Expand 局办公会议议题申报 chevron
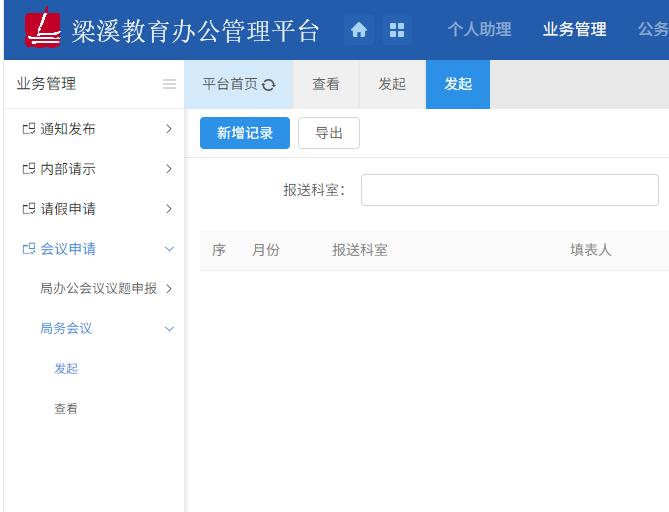This screenshot has width=669, height=512. coord(169,289)
